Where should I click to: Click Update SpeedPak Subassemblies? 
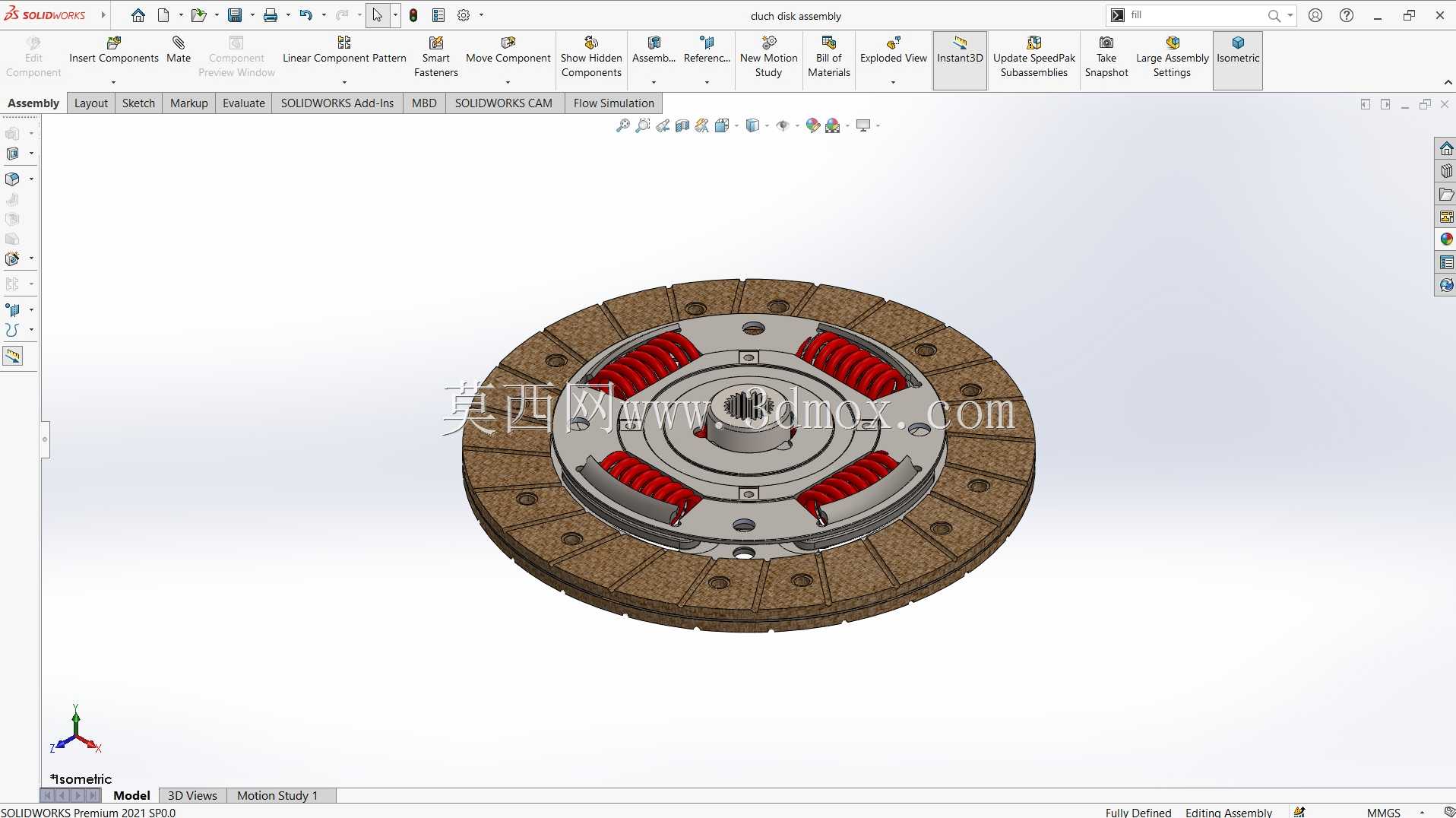pyautogui.click(x=1033, y=57)
